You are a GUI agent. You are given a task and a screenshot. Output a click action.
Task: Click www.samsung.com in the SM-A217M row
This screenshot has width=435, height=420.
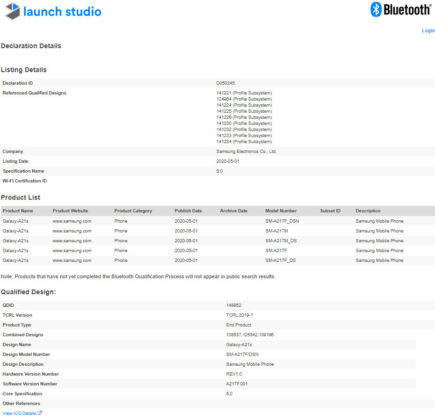[x=72, y=231]
